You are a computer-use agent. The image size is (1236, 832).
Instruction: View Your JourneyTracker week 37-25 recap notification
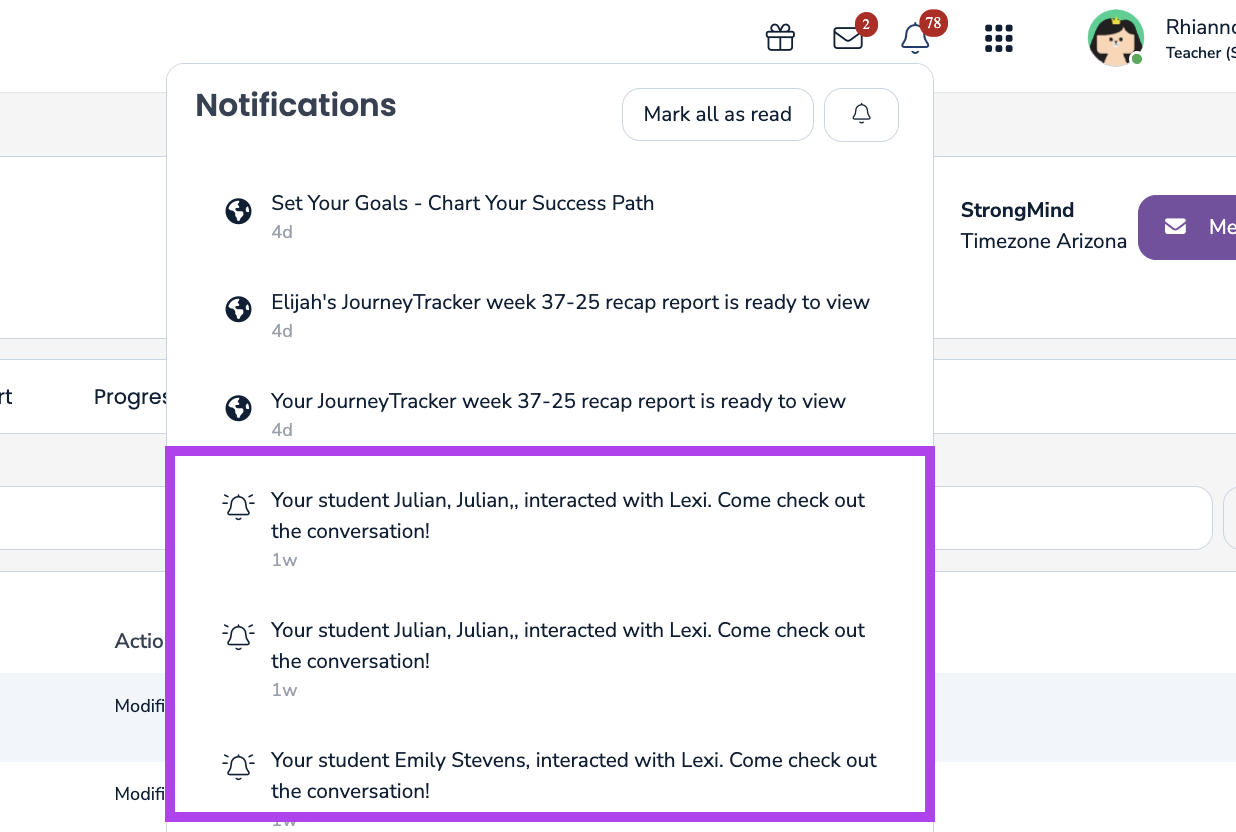[558, 402]
